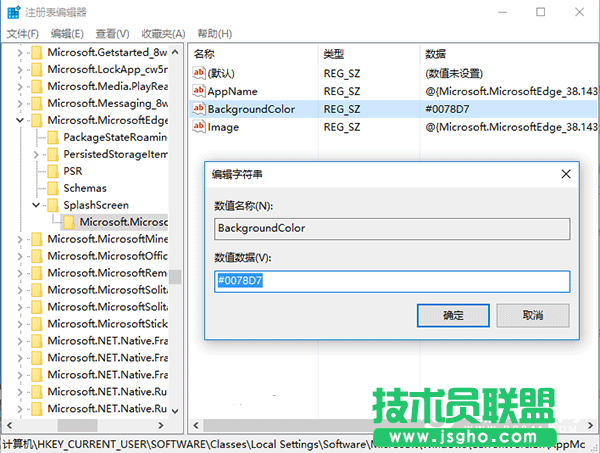Image resolution: width=600 pixels, height=453 pixels.
Task: Click the tree vertical scrollbar thumb
Action: pos(175,277)
